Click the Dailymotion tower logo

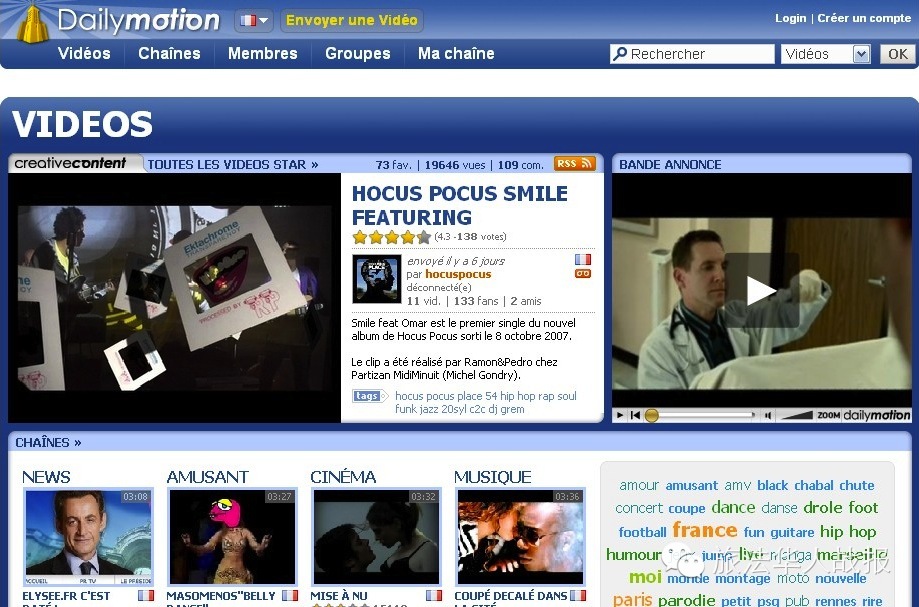[32, 23]
